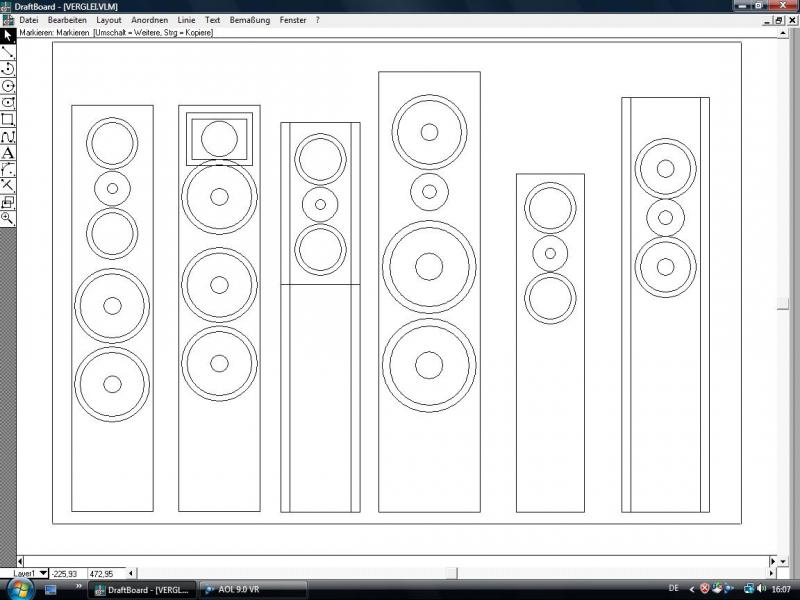The height and width of the screenshot is (600, 800).
Task: Restore the inner document window
Action: click(x=779, y=20)
